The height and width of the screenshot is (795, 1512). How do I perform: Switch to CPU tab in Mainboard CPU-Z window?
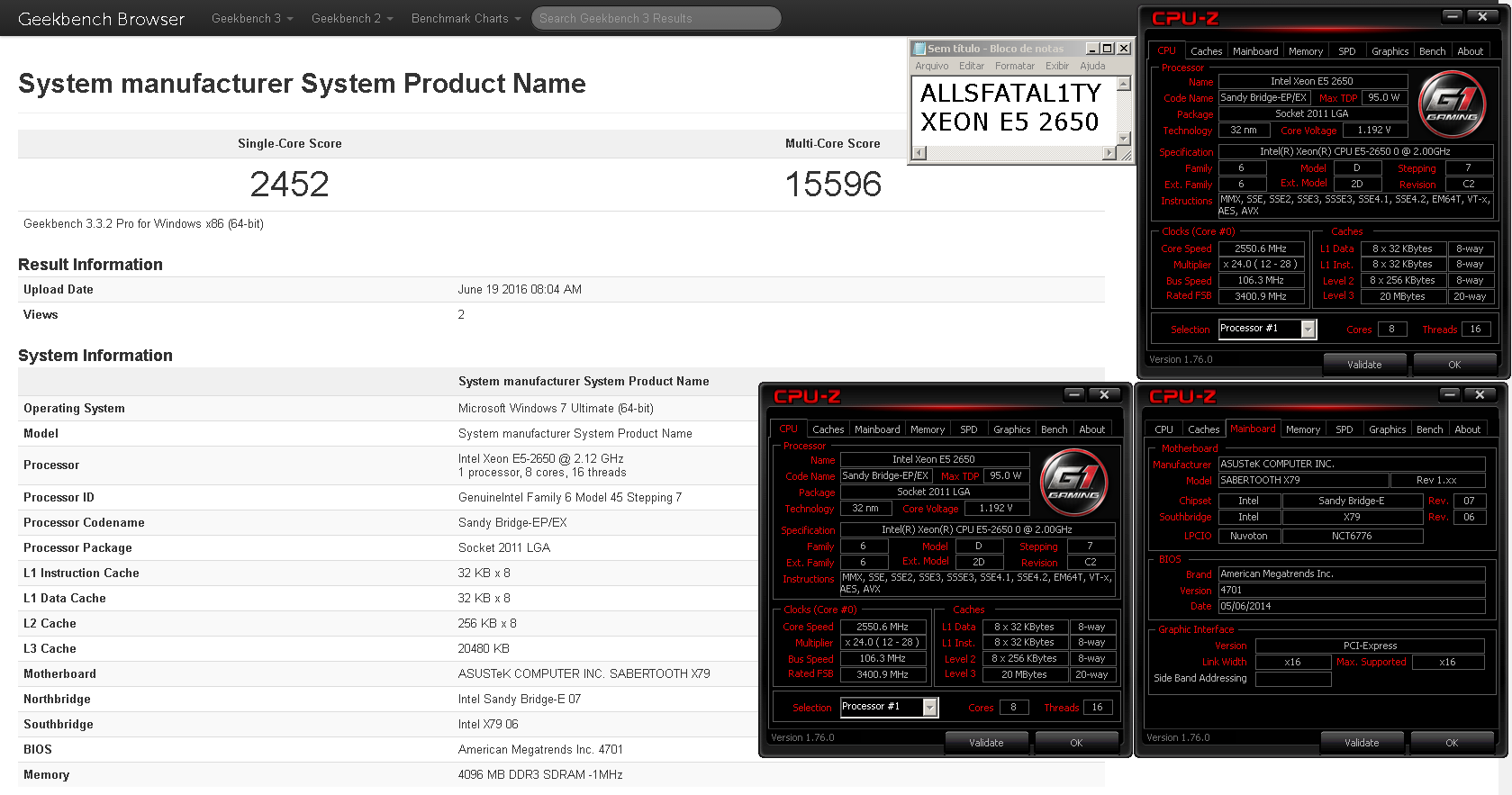pyautogui.click(x=1163, y=429)
